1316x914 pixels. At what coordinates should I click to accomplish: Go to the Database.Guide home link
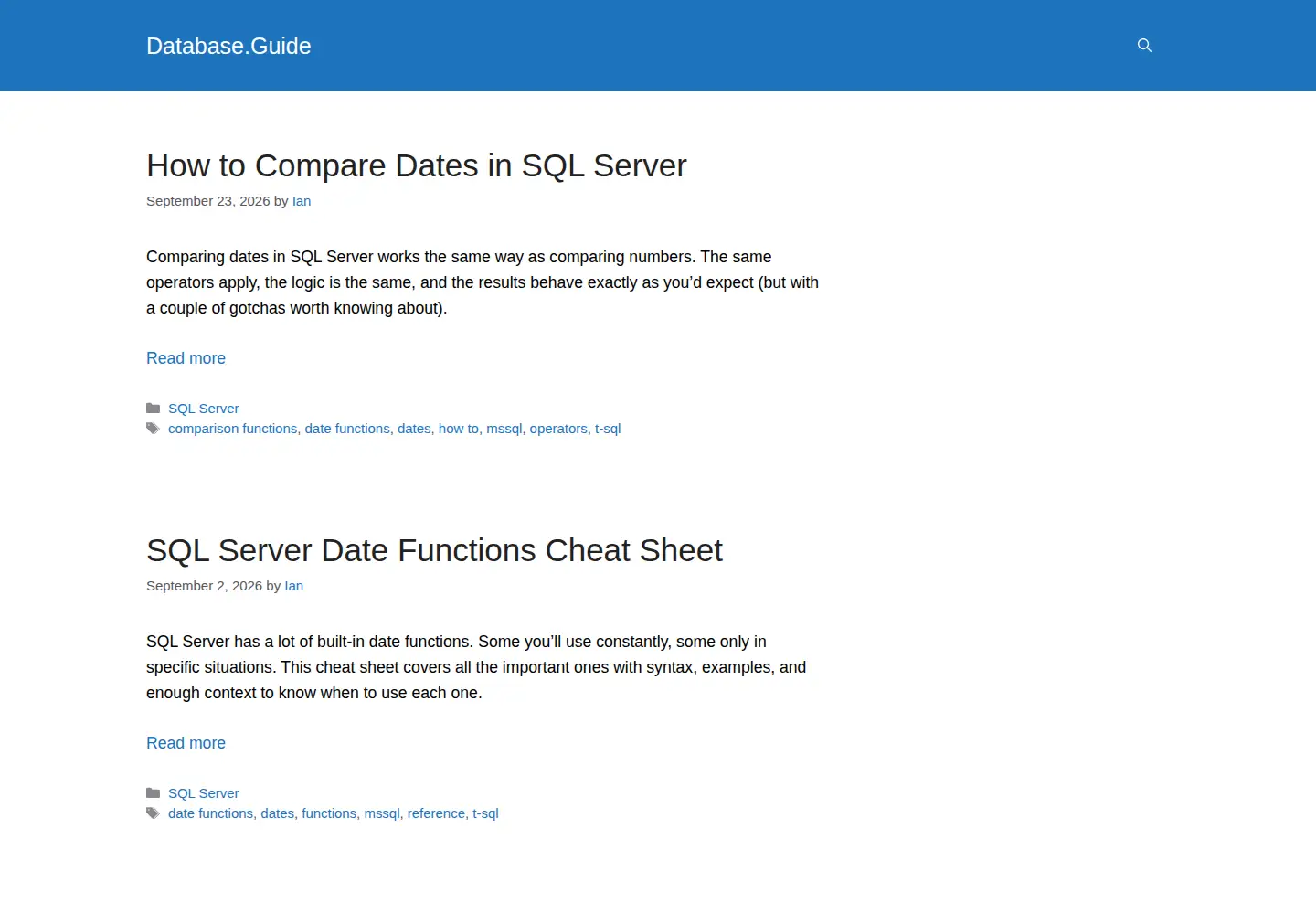tap(228, 46)
